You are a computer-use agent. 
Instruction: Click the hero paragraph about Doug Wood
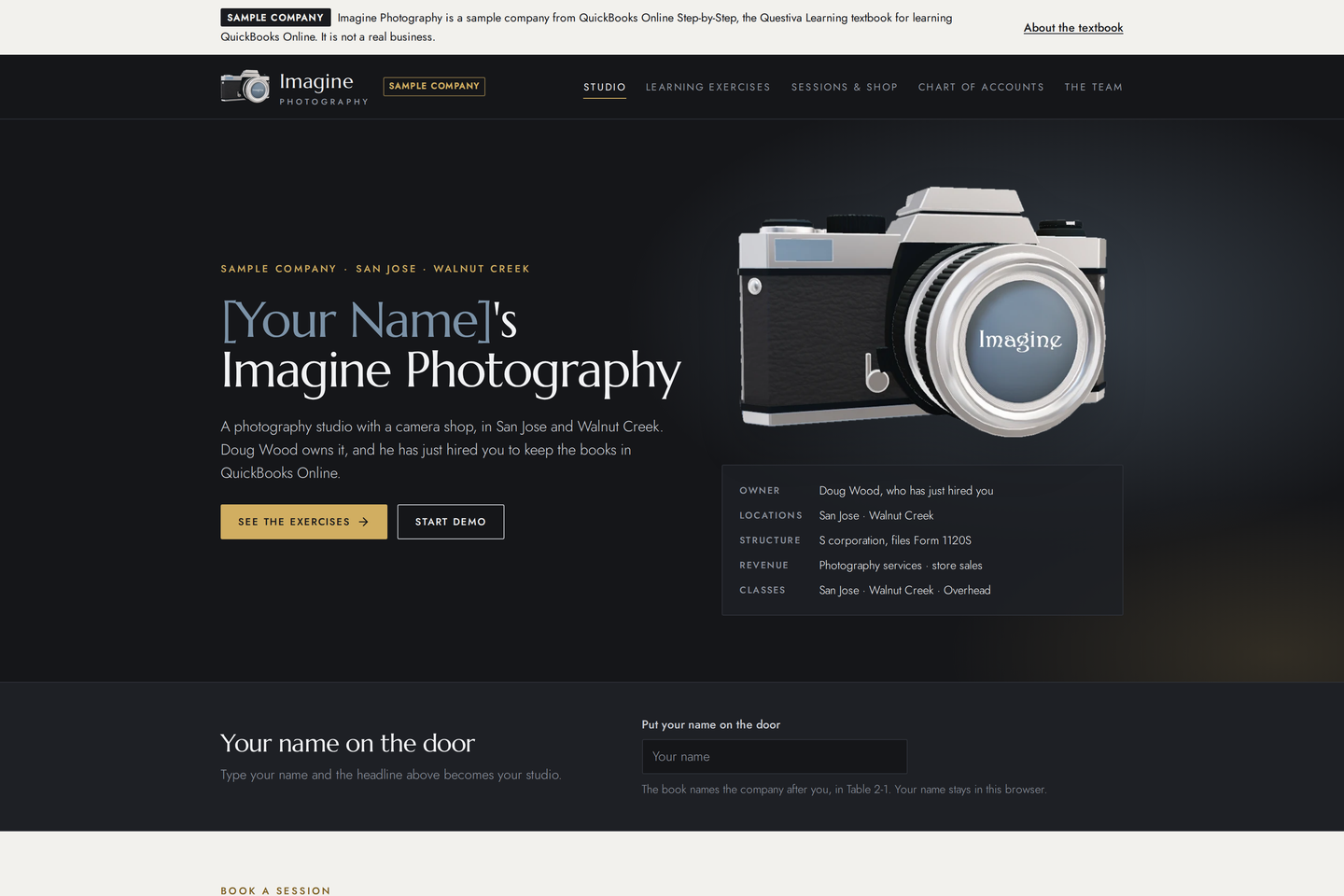click(441, 450)
